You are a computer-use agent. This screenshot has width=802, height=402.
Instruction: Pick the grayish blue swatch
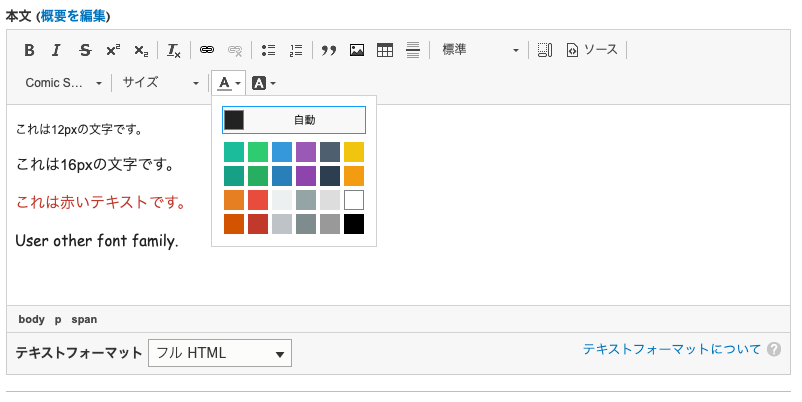pos(330,152)
